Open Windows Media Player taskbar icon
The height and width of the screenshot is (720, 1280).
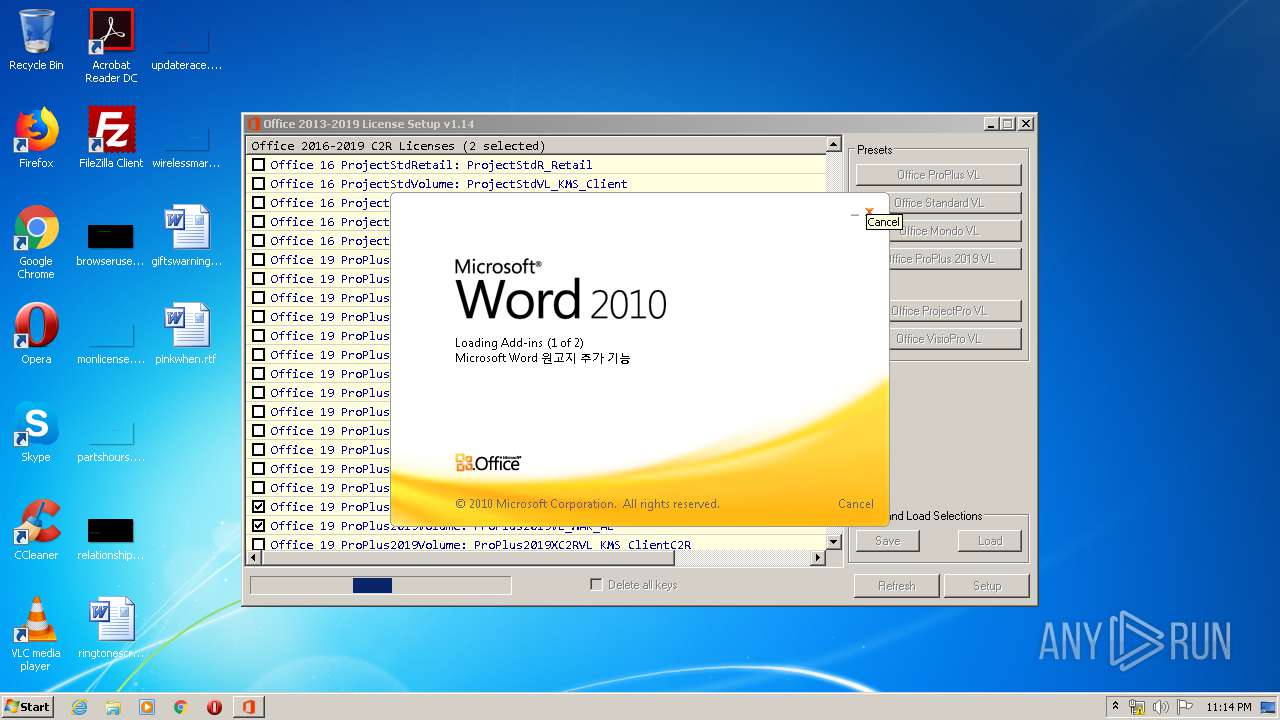point(147,707)
